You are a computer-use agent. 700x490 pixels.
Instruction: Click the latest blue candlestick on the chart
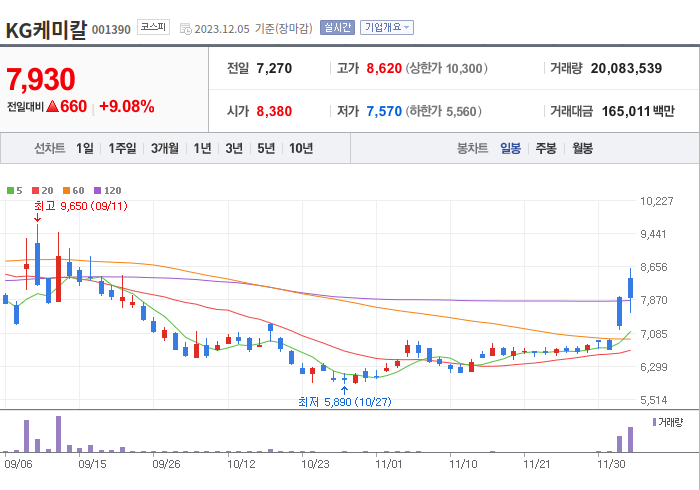[x=630, y=288]
